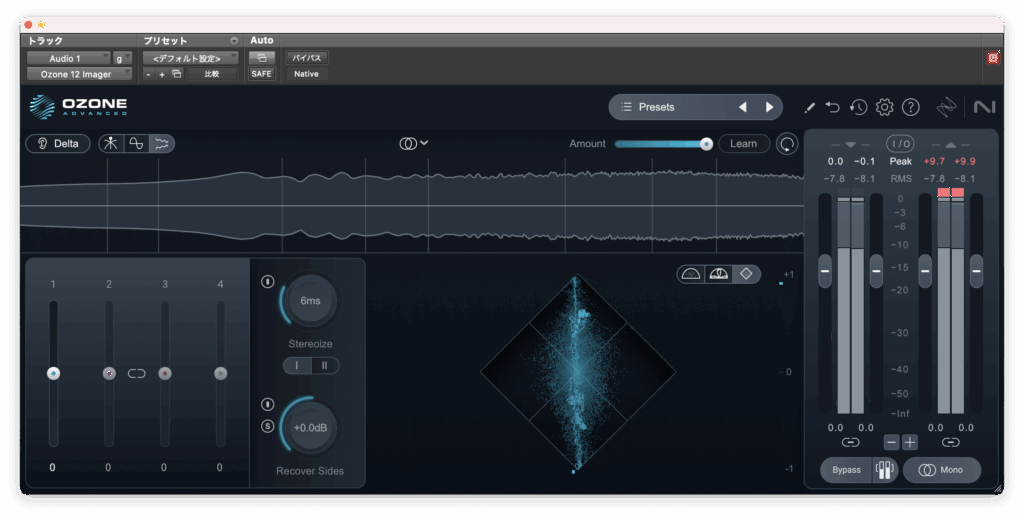1024x518 pixels.
Task: Click the pencil edit icon
Action: coord(809,107)
